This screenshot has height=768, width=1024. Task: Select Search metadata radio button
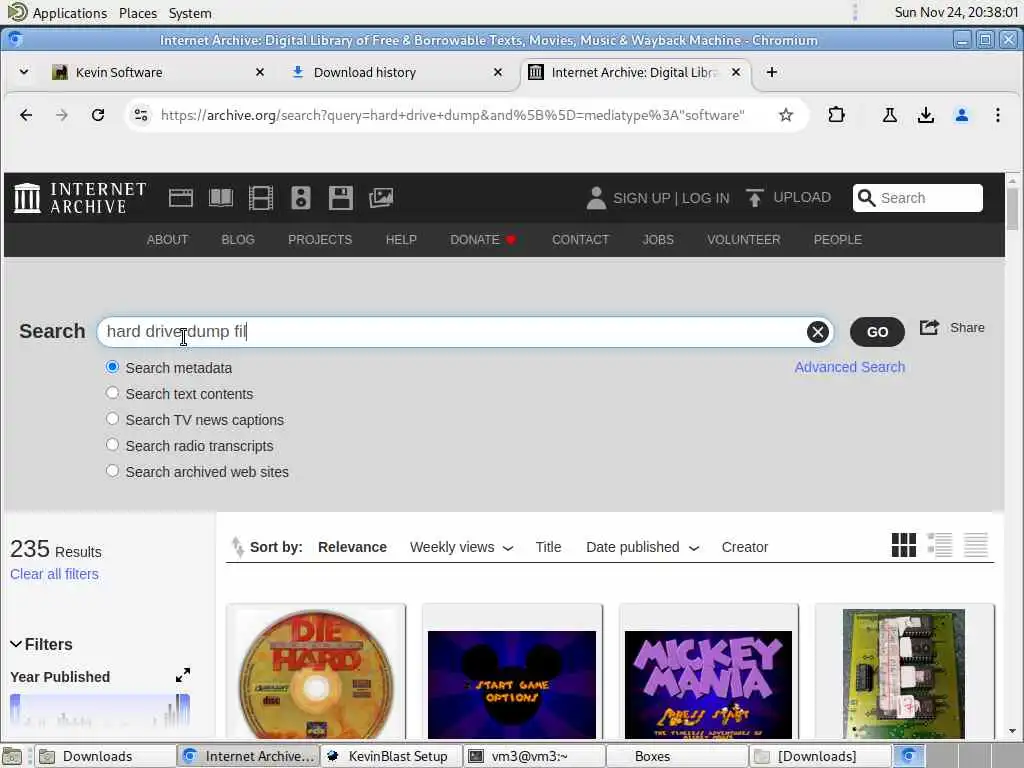tap(112, 367)
